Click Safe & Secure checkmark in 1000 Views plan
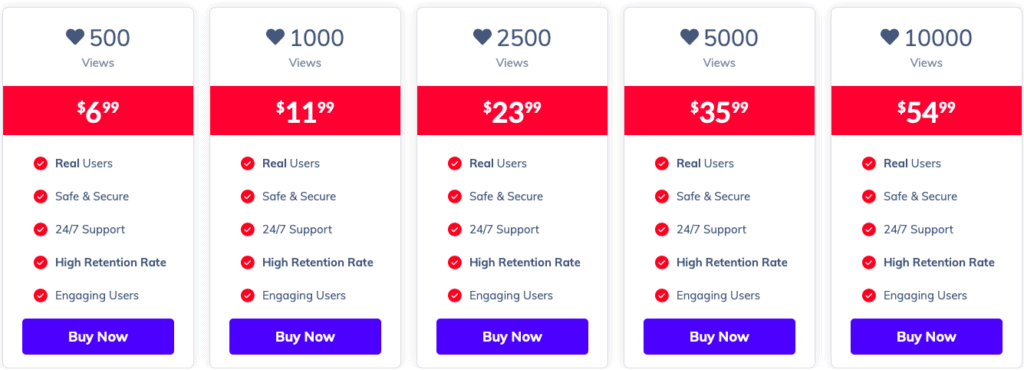 [x=248, y=196]
